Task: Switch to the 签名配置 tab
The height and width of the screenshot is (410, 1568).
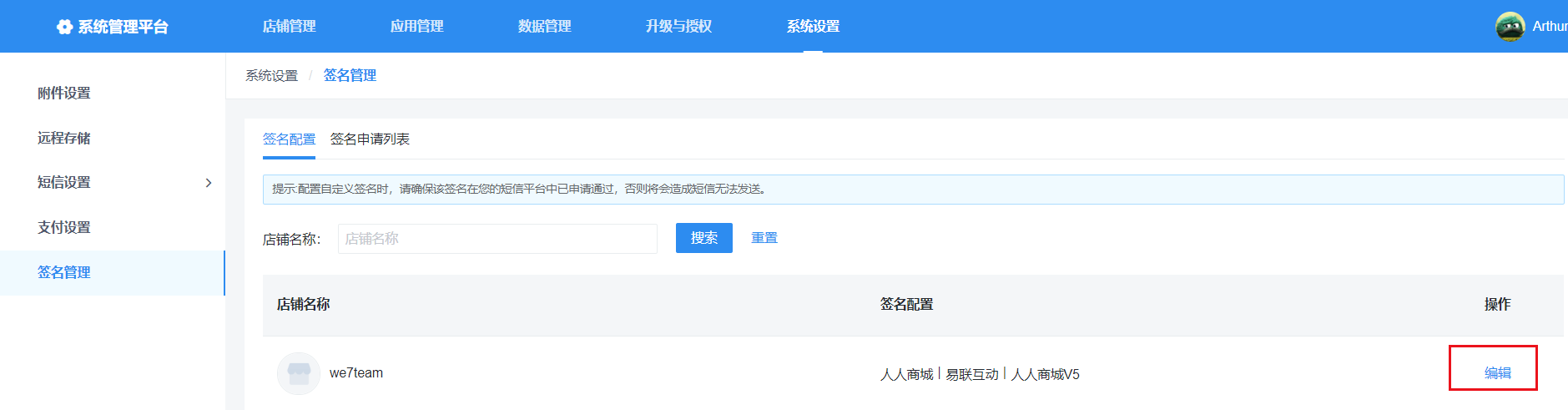Action: tap(289, 139)
